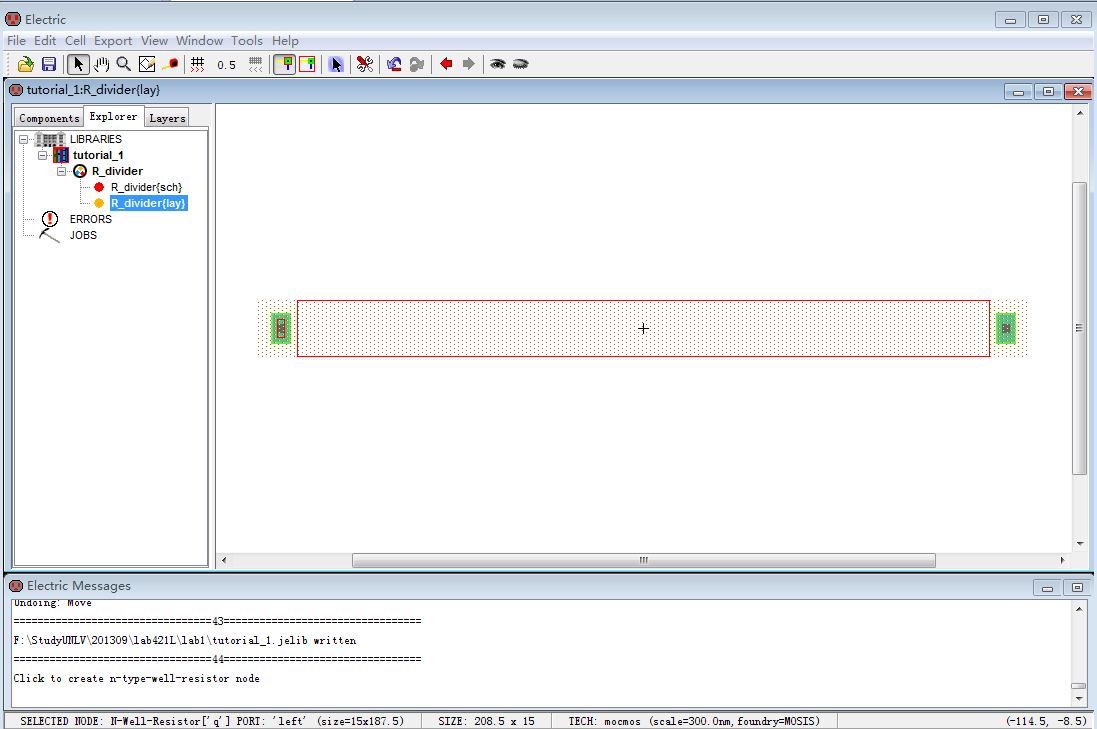The width and height of the screenshot is (1097, 729).
Task: Toggle select objects mode
Action: pyautogui.click(x=285, y=64)
